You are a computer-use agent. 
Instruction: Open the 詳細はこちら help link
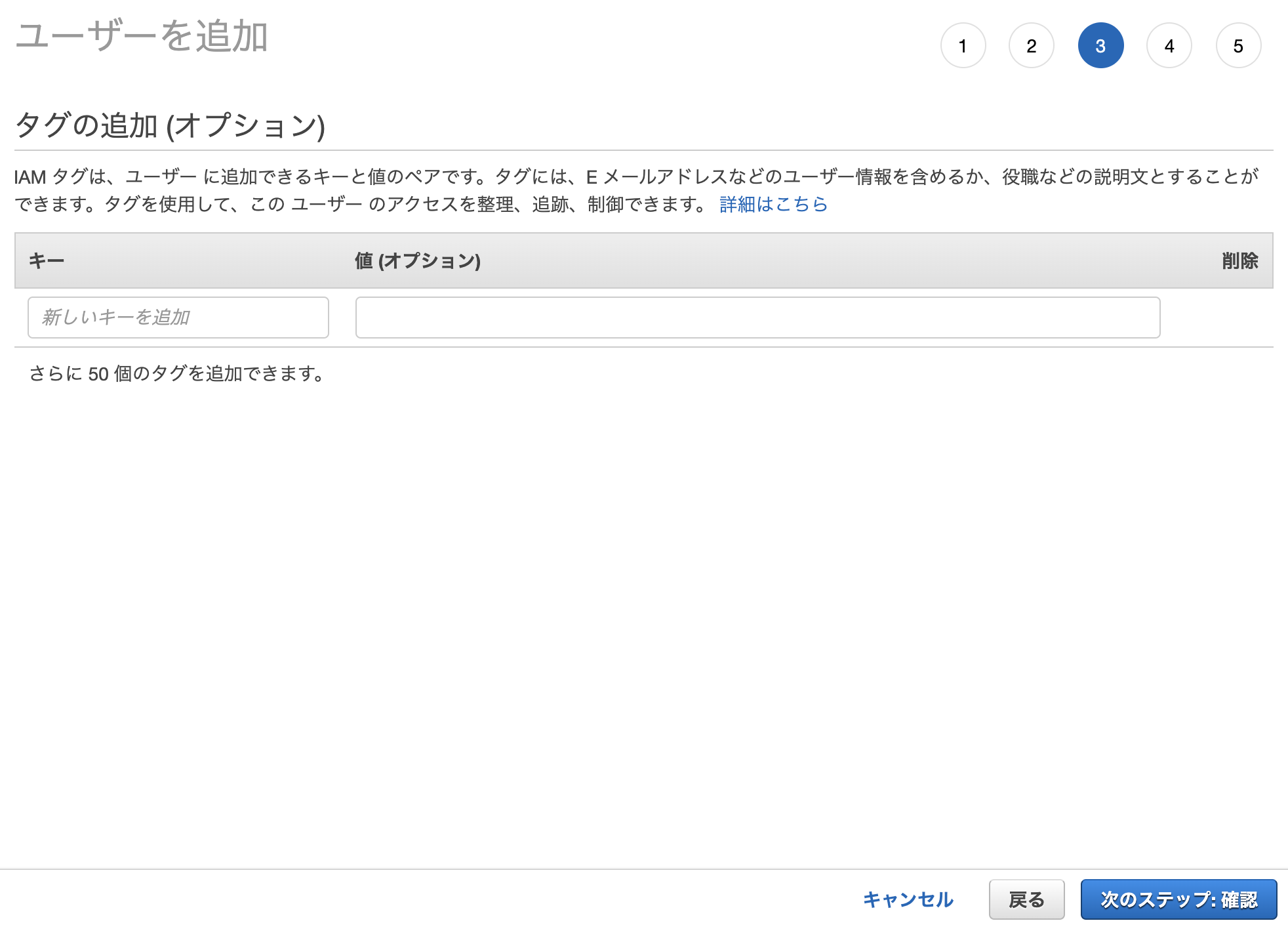[772, 205]
